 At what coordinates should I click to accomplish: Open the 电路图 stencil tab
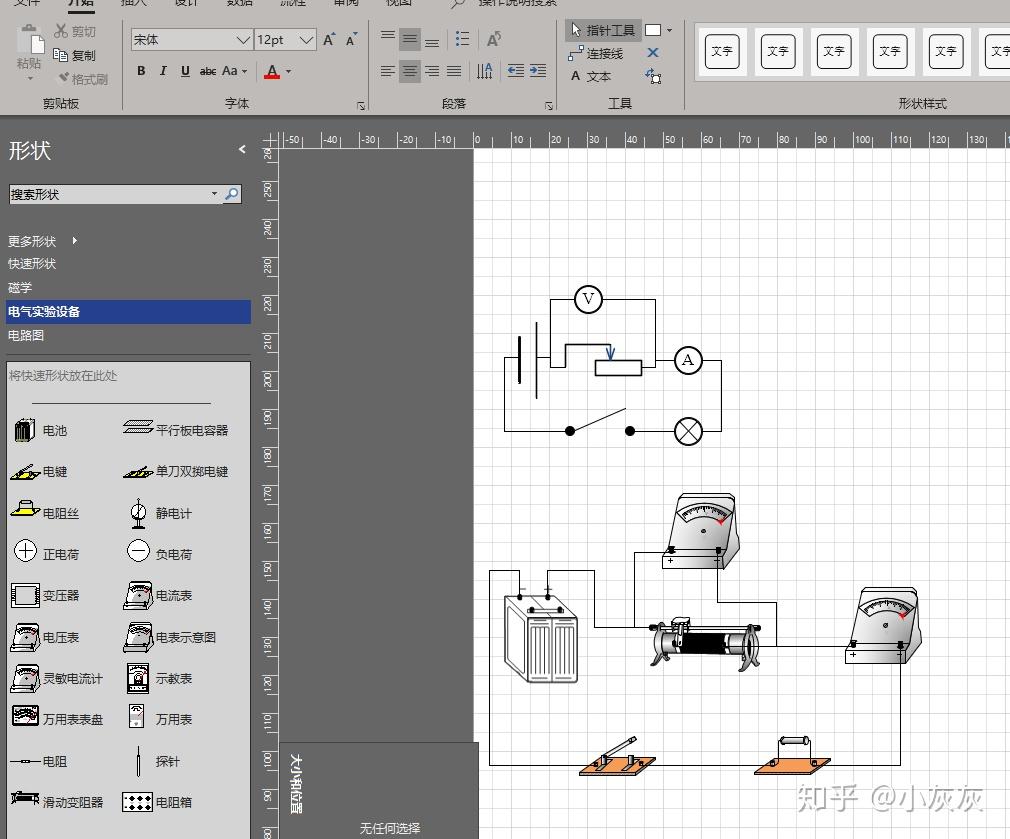coord(26,336)
